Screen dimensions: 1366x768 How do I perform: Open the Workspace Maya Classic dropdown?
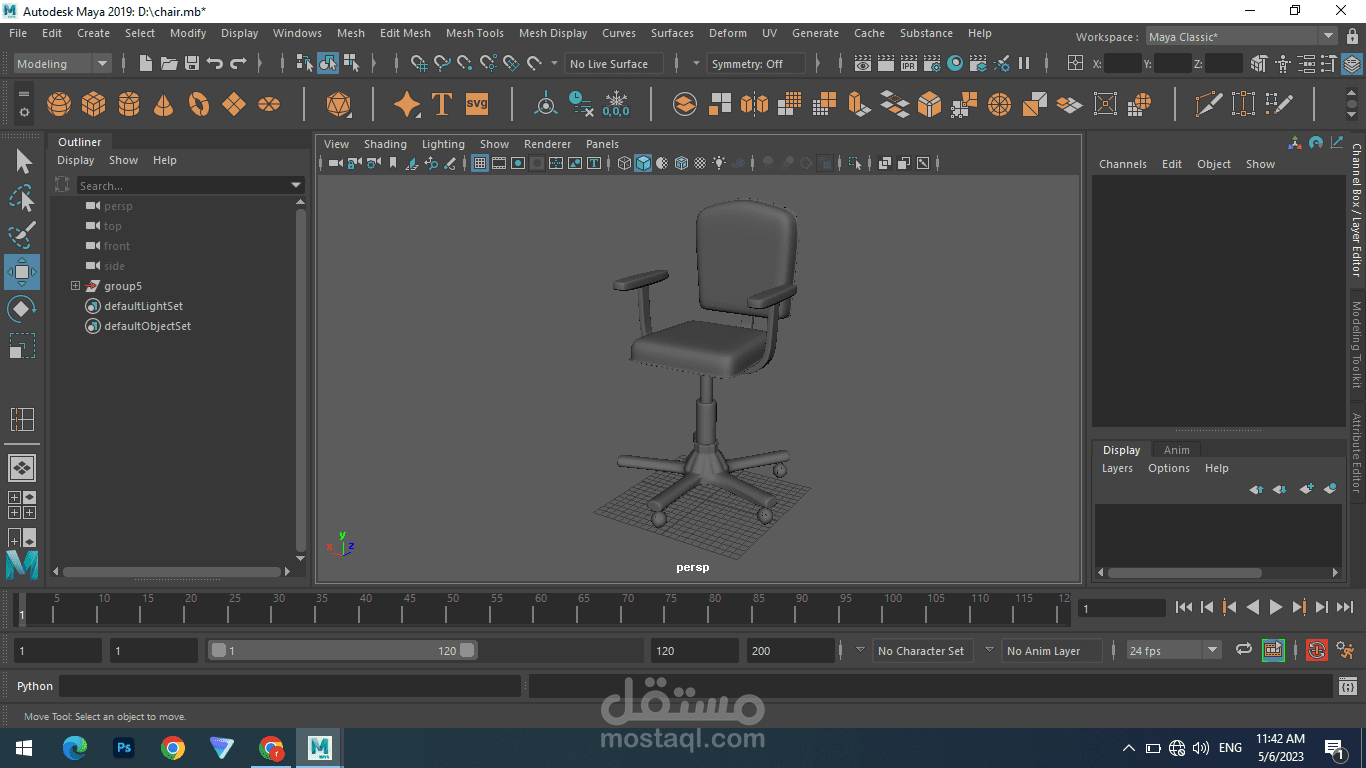(1241, 37)
